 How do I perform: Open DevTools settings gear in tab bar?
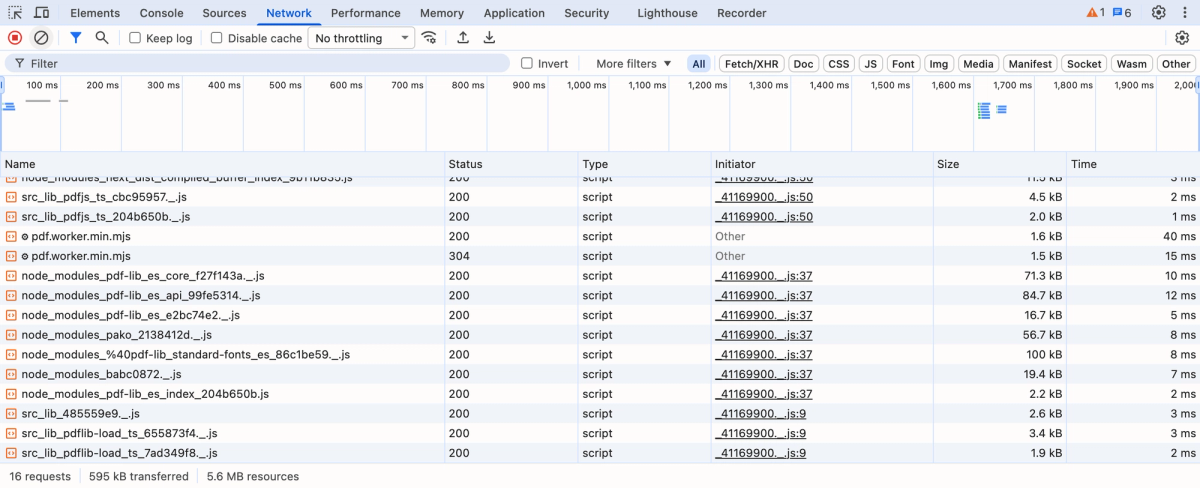1159,13
